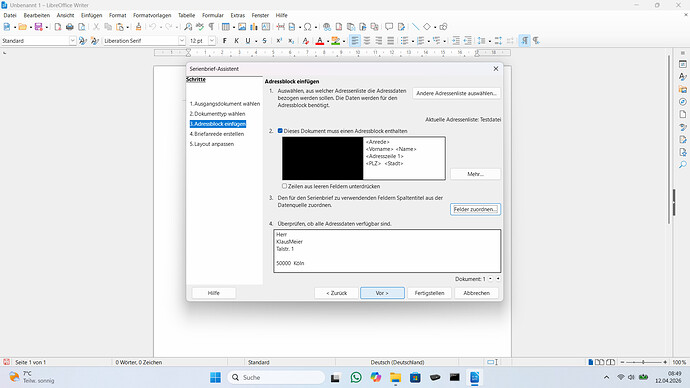Image resolution: width=690 pixels, height=388 pixels.
Task: Click the Export as PDF icon
Action: click(58, 27)
